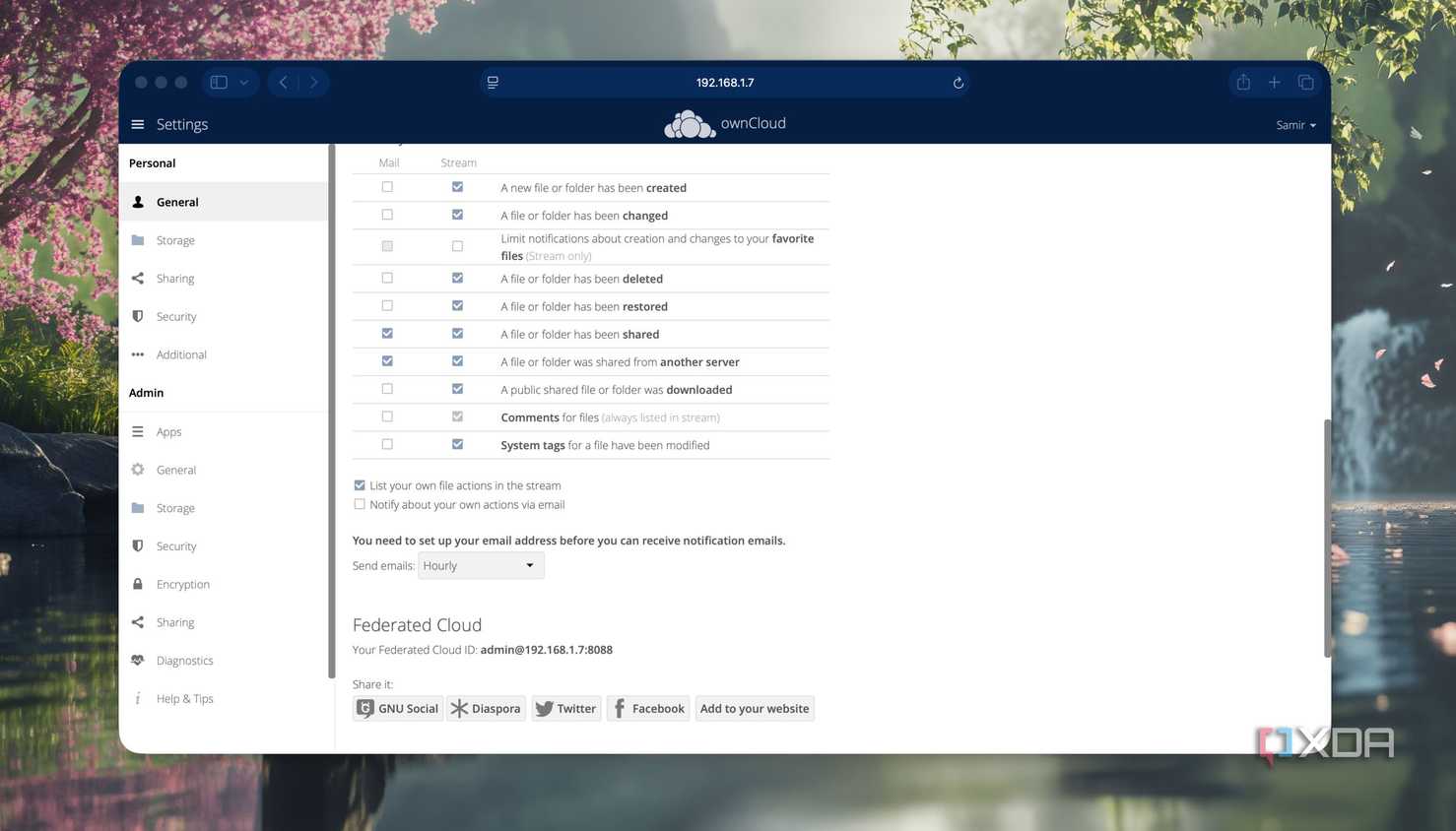
Task: Go forward with the browser forward arrow
Action: click(313, 83)
